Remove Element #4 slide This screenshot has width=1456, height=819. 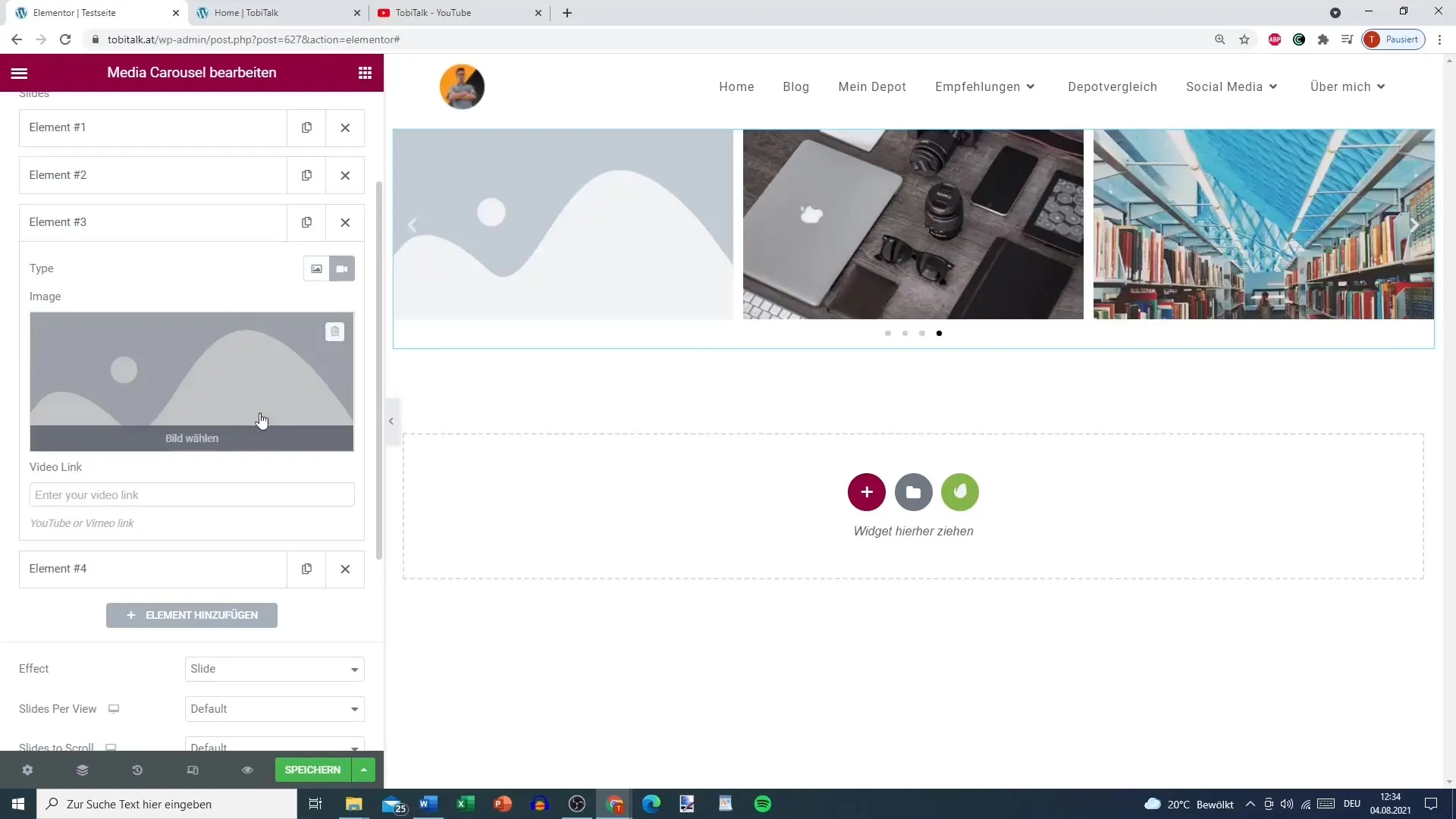pos(345,569)
